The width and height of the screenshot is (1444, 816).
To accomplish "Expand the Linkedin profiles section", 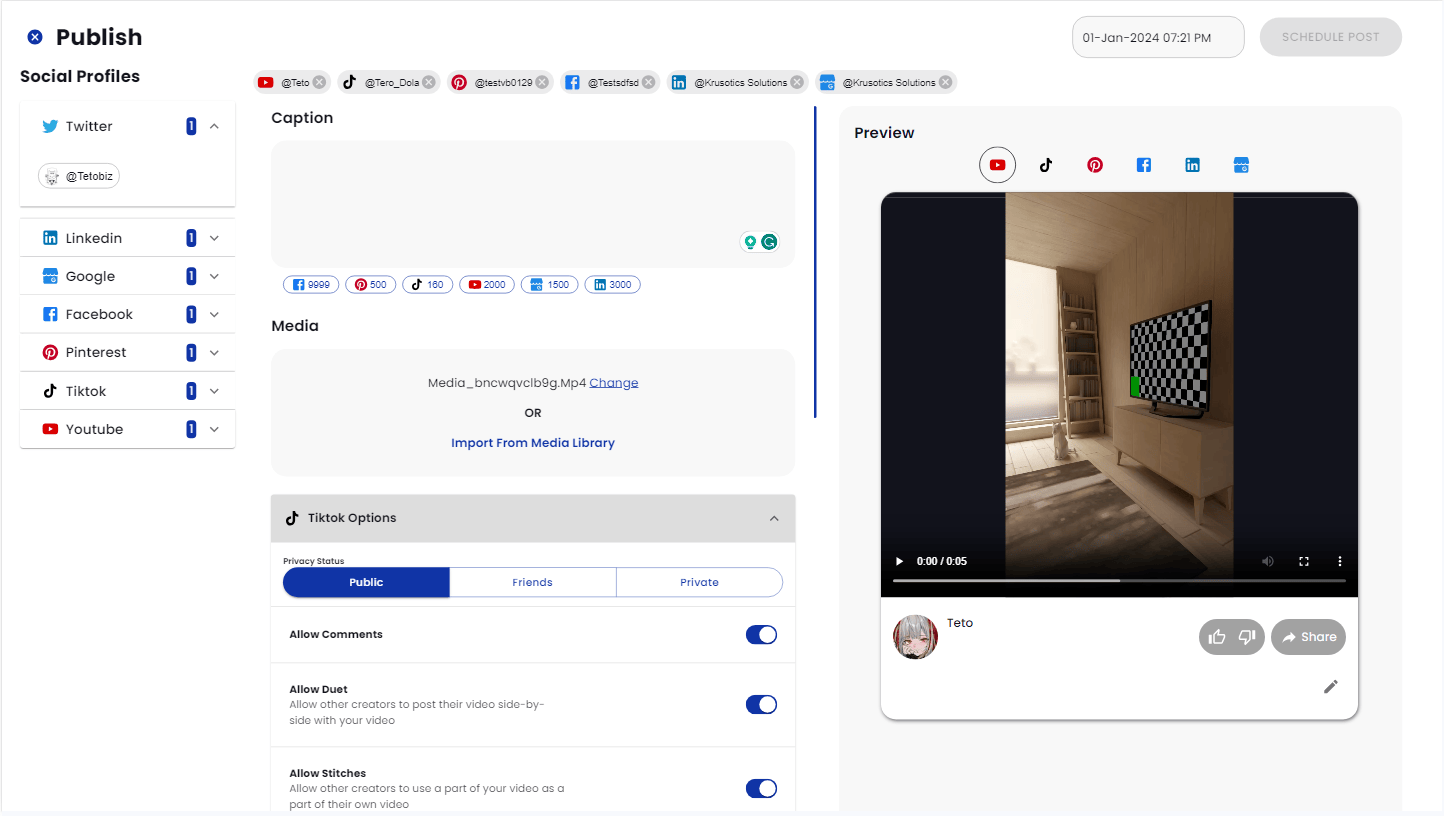I will coord(214,238).
